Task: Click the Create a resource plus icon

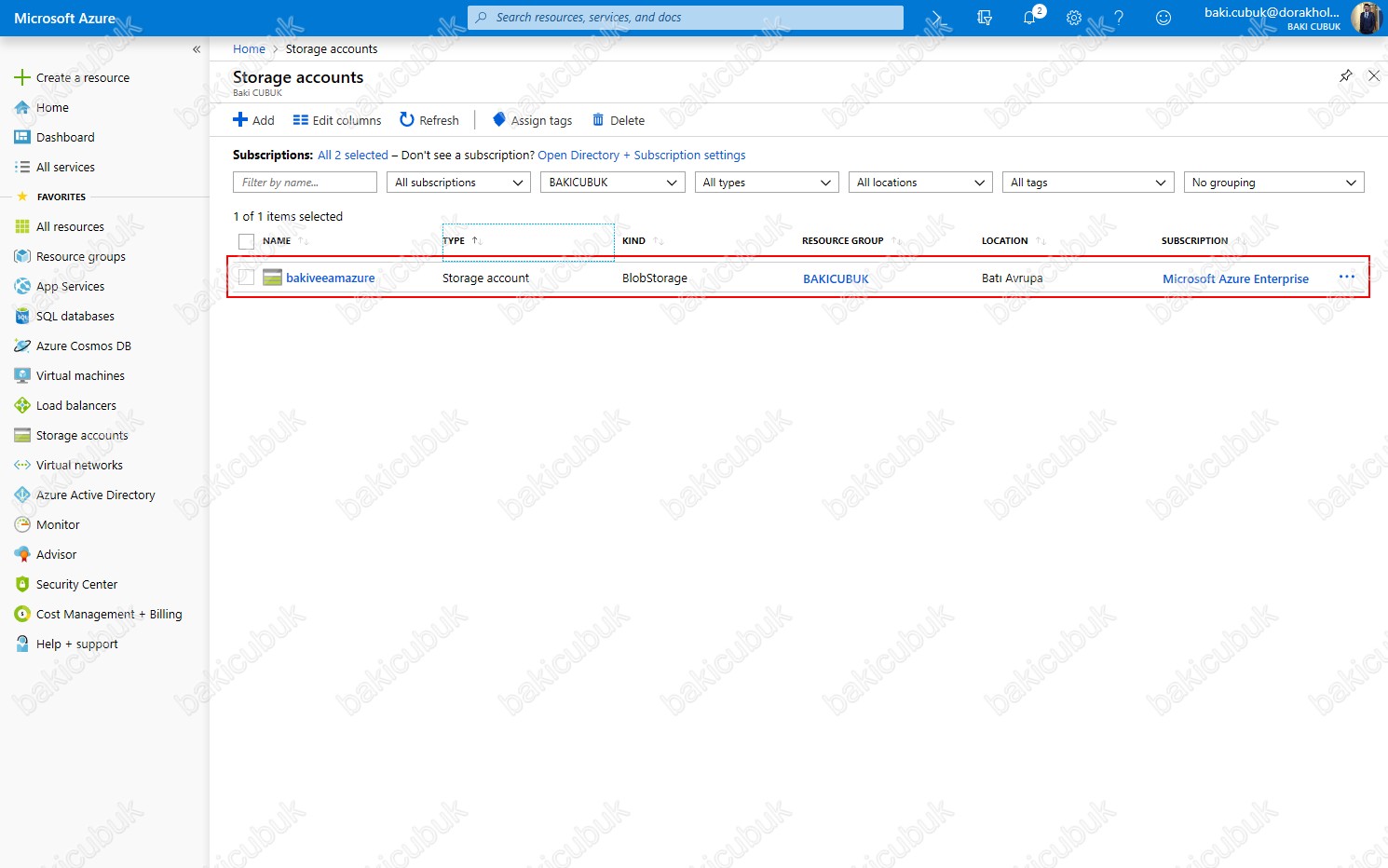Action: tap(22, 77)
